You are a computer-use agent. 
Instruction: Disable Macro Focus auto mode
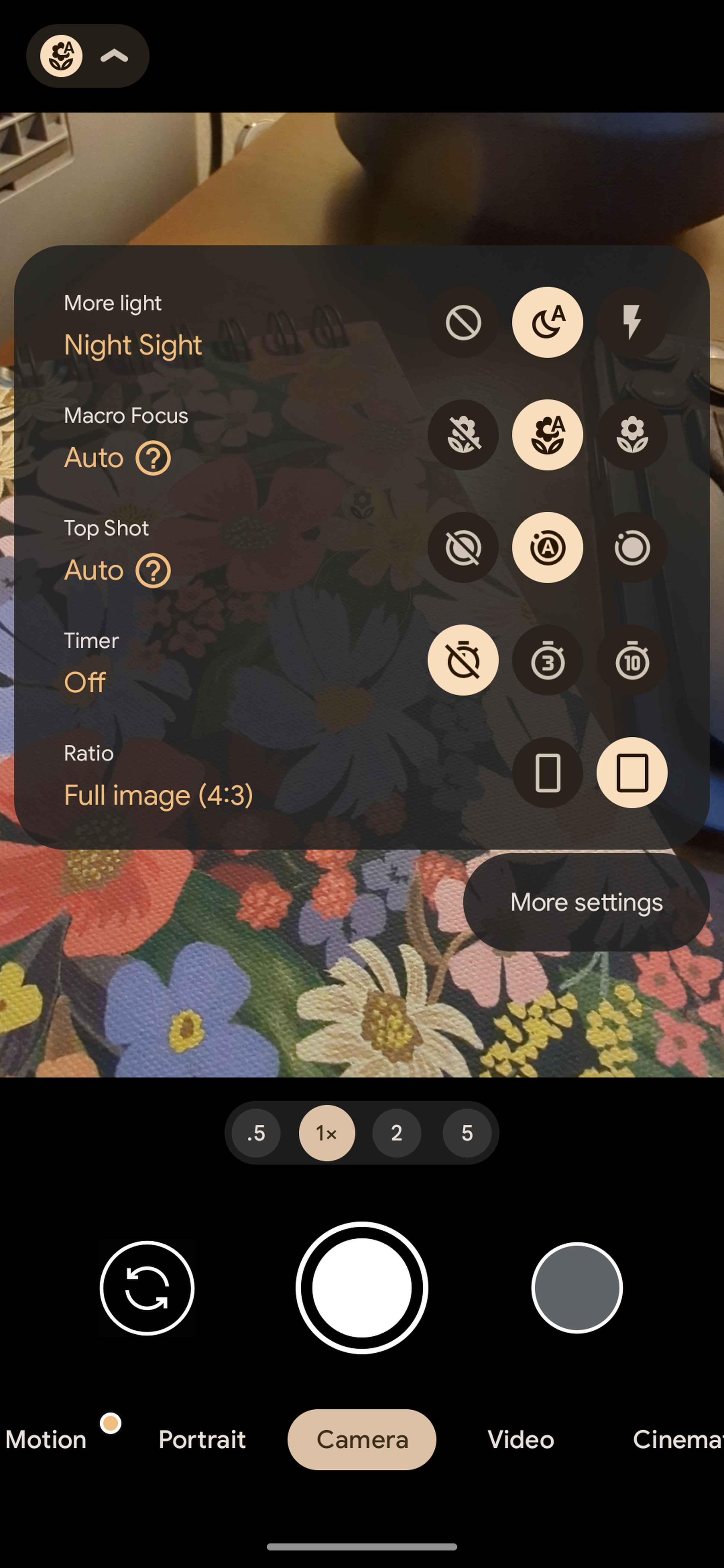coord(463,435)
